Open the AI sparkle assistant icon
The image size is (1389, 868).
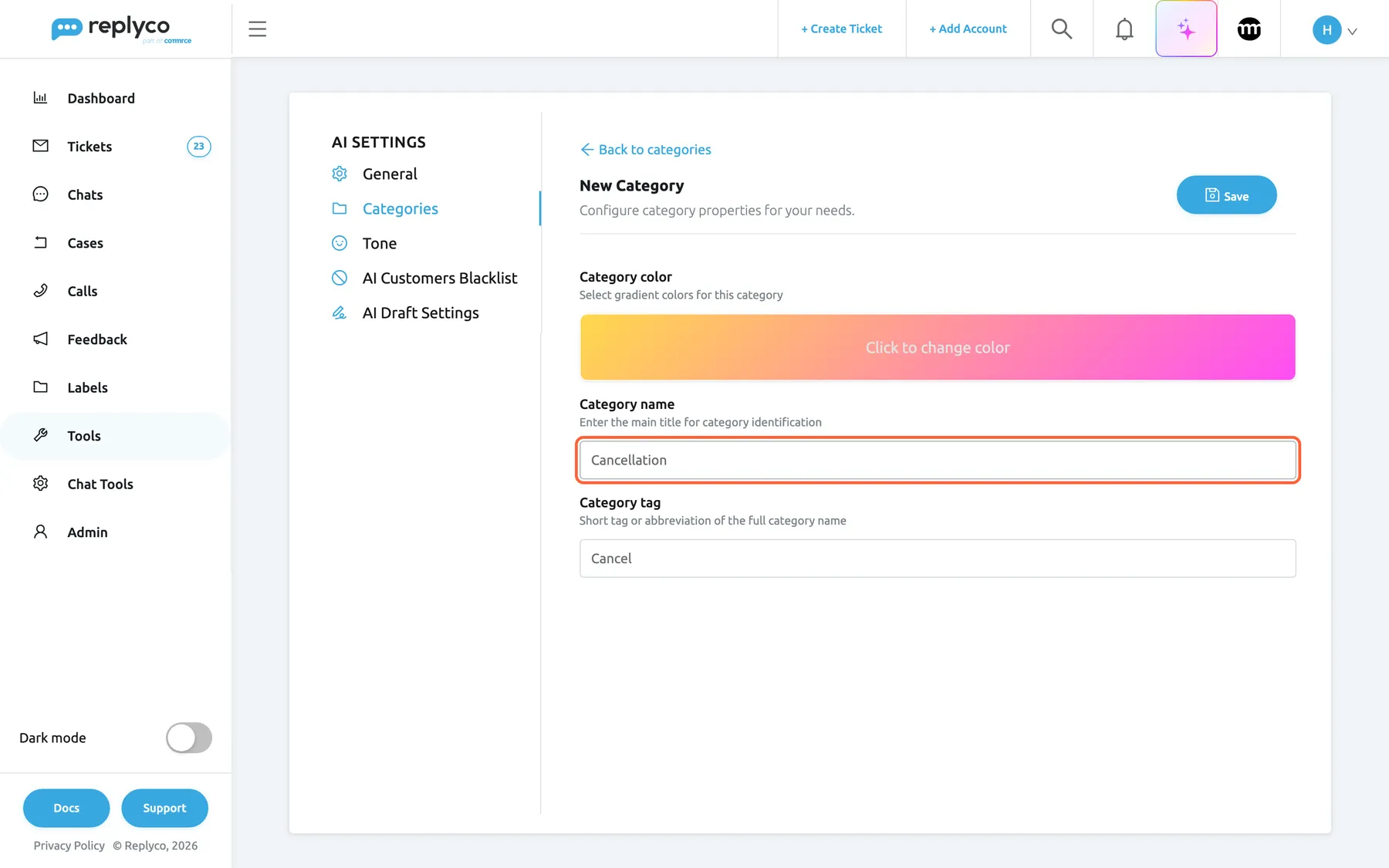[x=1186, y=29]
